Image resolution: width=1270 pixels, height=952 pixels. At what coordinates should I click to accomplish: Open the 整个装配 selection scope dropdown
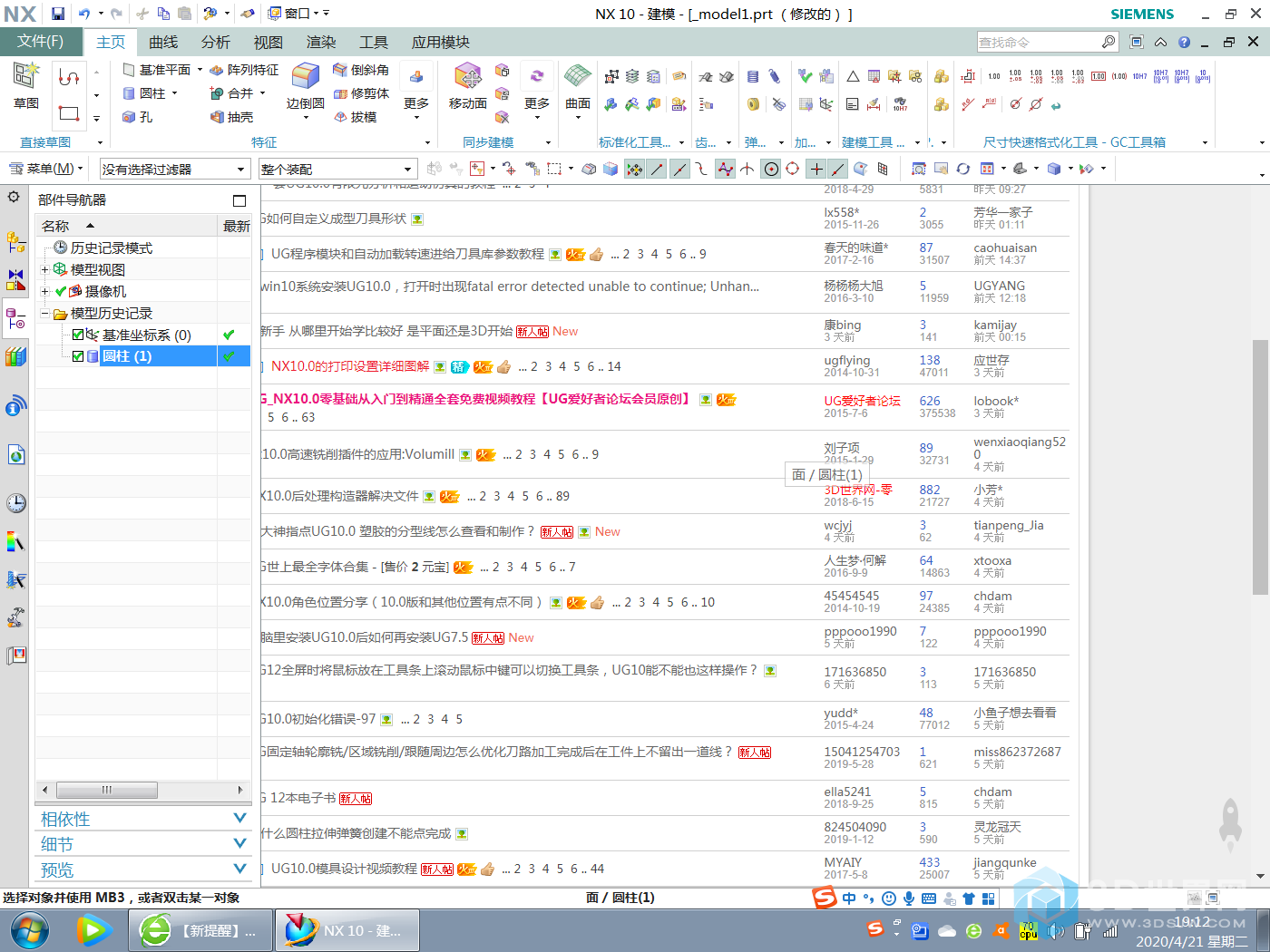(337, 170)
